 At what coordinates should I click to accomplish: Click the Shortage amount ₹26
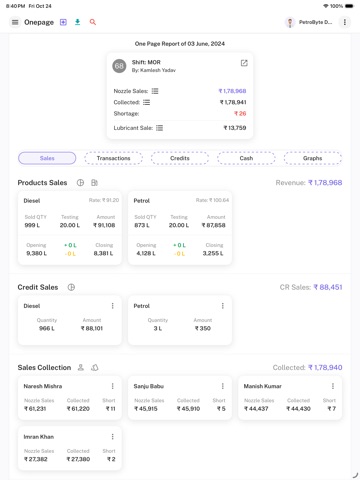[x=240, y=114]
